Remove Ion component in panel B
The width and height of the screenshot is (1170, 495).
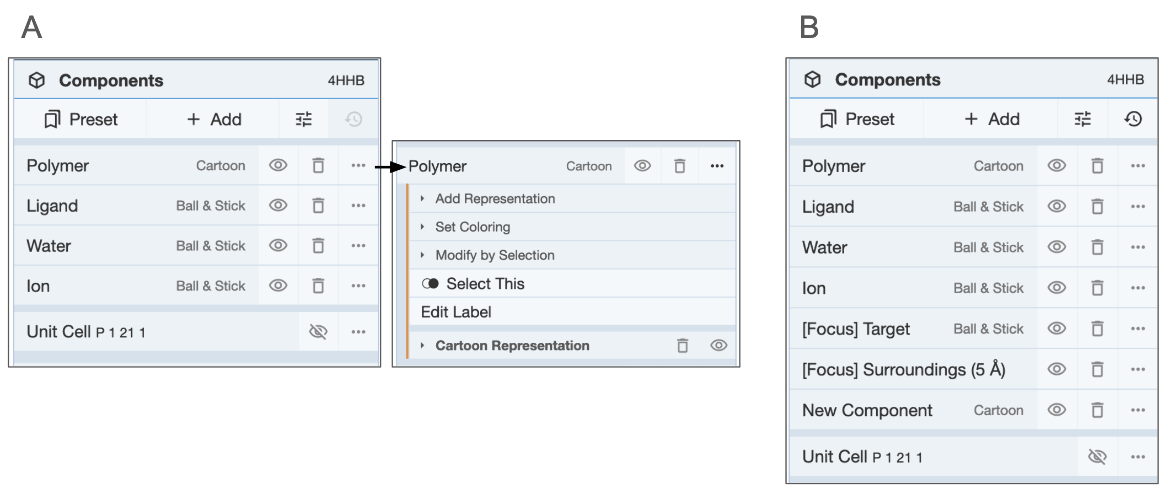(1097, 288)
